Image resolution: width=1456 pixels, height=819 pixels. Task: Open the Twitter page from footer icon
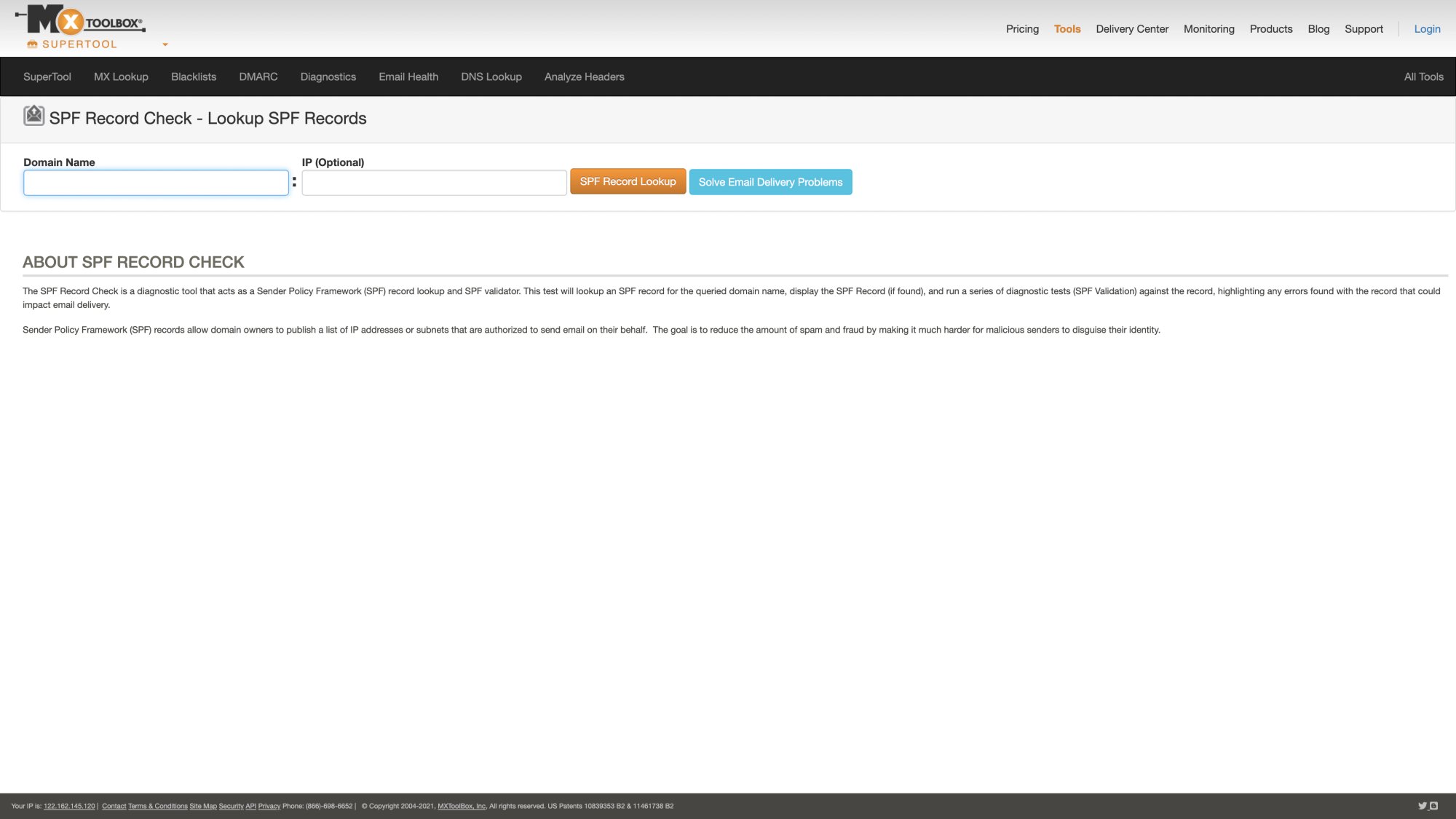click(x=1421, y=806)
